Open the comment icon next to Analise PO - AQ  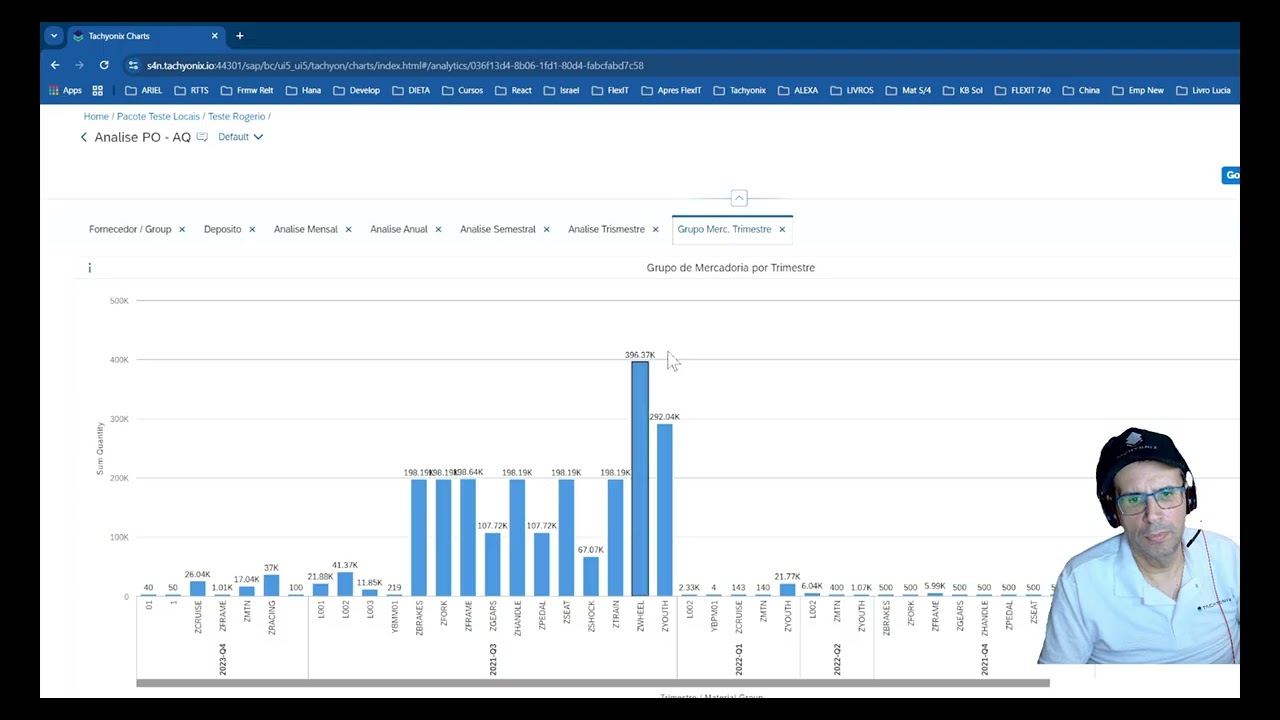(202, 137)
